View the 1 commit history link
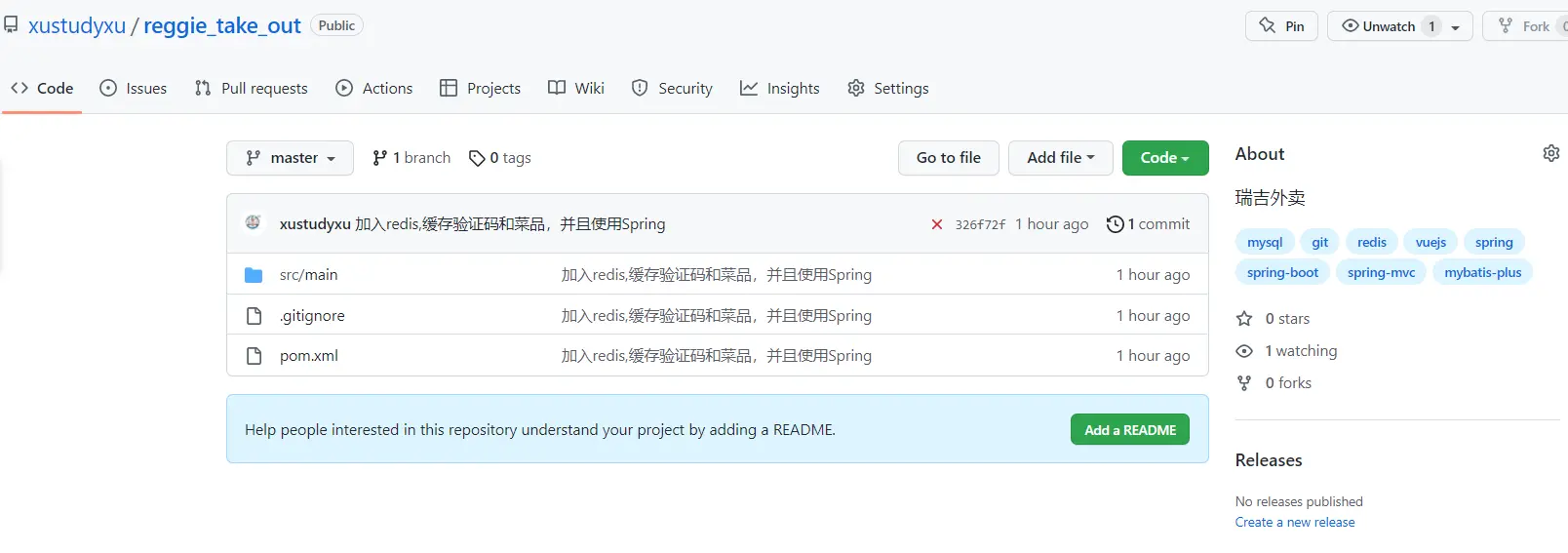Viewport: 1568px width, 553px height. coord(1149,224)
